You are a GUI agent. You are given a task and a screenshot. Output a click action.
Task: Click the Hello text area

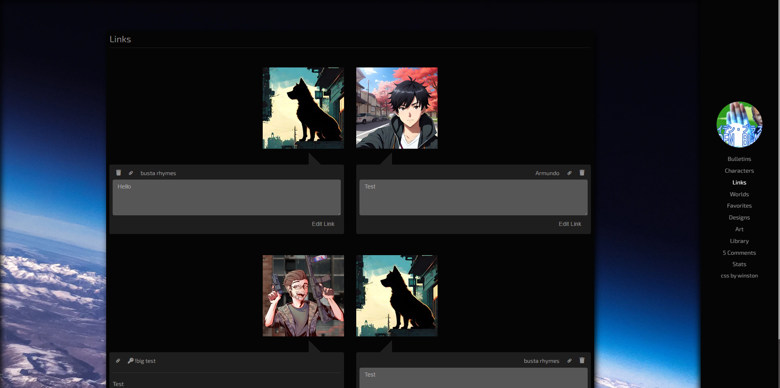coord(227,197)
